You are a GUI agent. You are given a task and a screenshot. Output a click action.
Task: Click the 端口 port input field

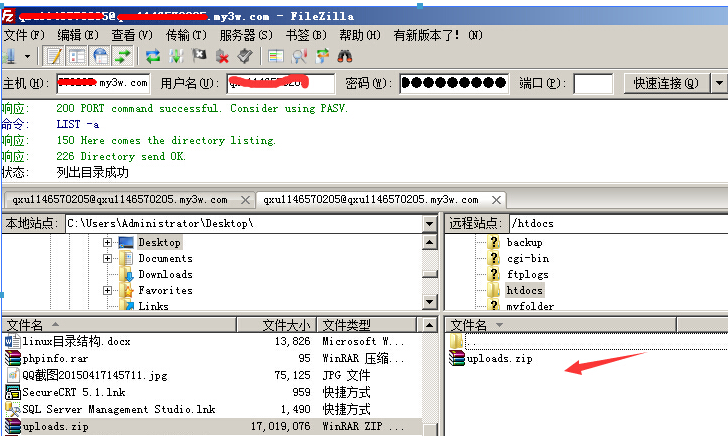(593, 83)
